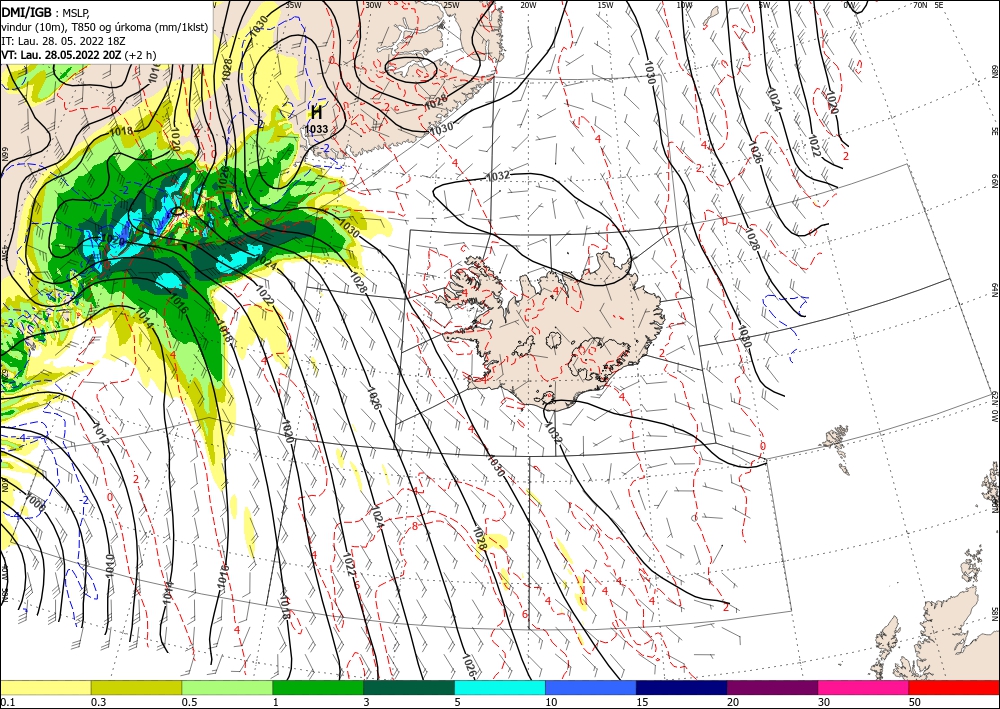The height and width of the screenshot is (709, 1000).
Task: Click the '15' legend scale value
Action: (x=642, y=702)
